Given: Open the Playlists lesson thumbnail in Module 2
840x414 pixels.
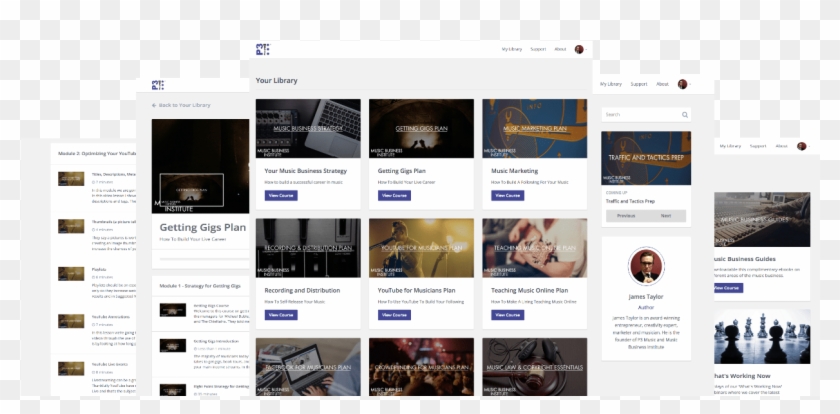Looking at the screenshot, I should pyautogui.click(x=71, y=274).
